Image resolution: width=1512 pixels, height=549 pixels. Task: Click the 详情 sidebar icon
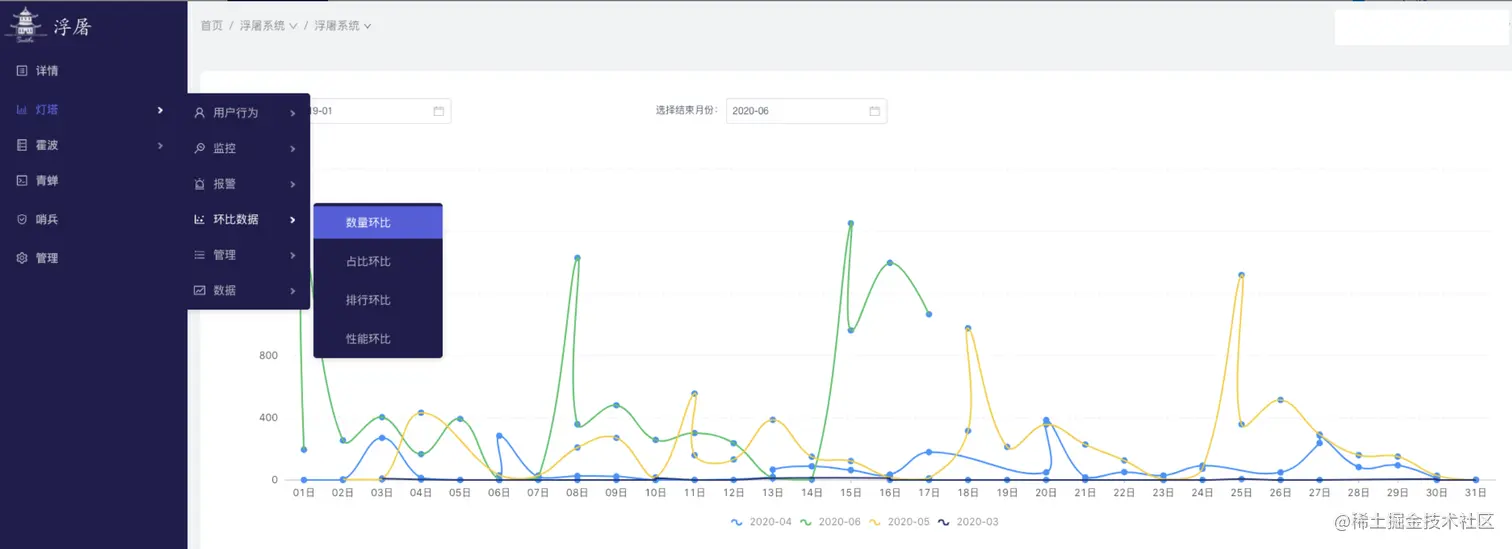(22, 71)
